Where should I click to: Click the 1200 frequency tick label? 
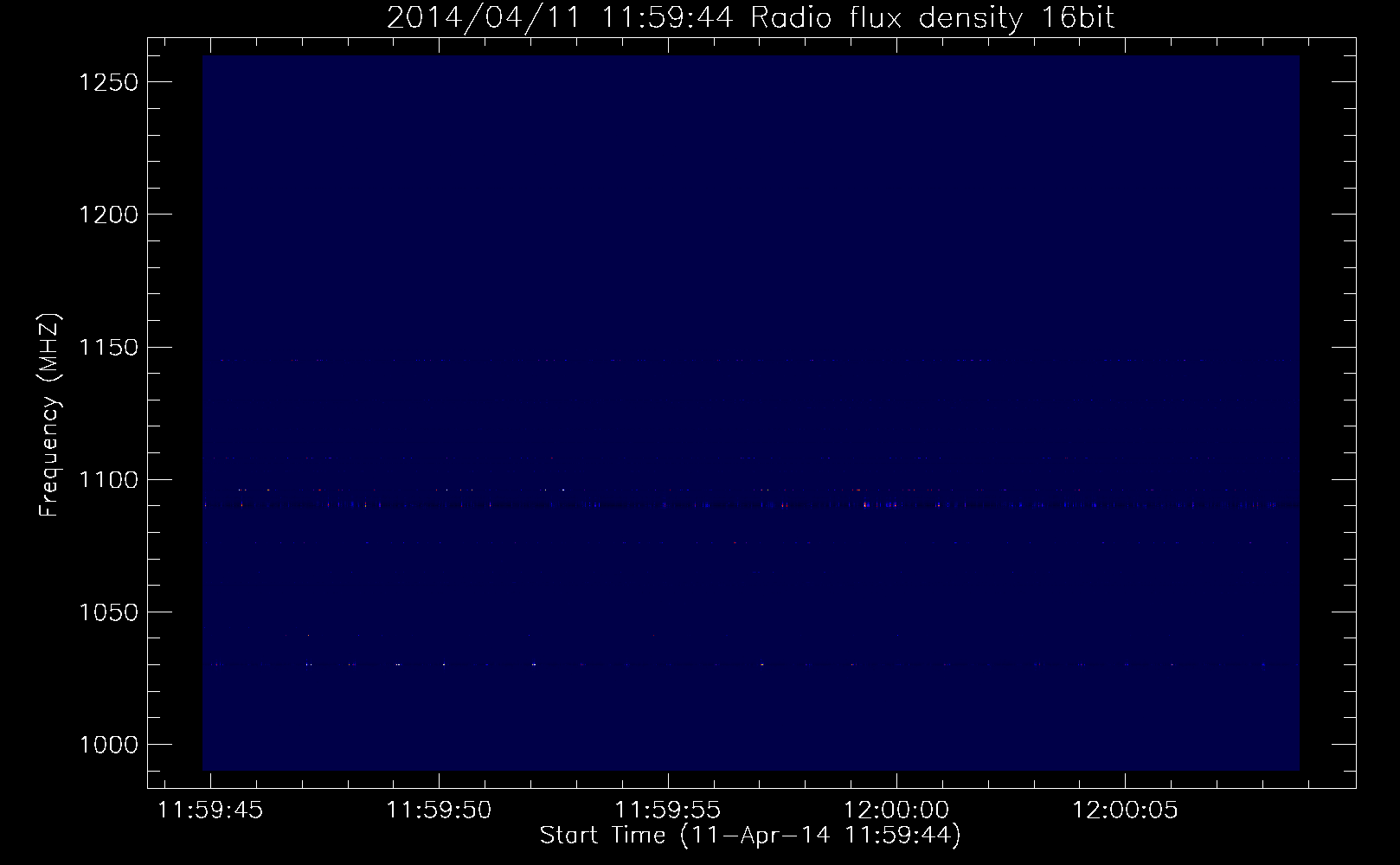tap(108, 215)
